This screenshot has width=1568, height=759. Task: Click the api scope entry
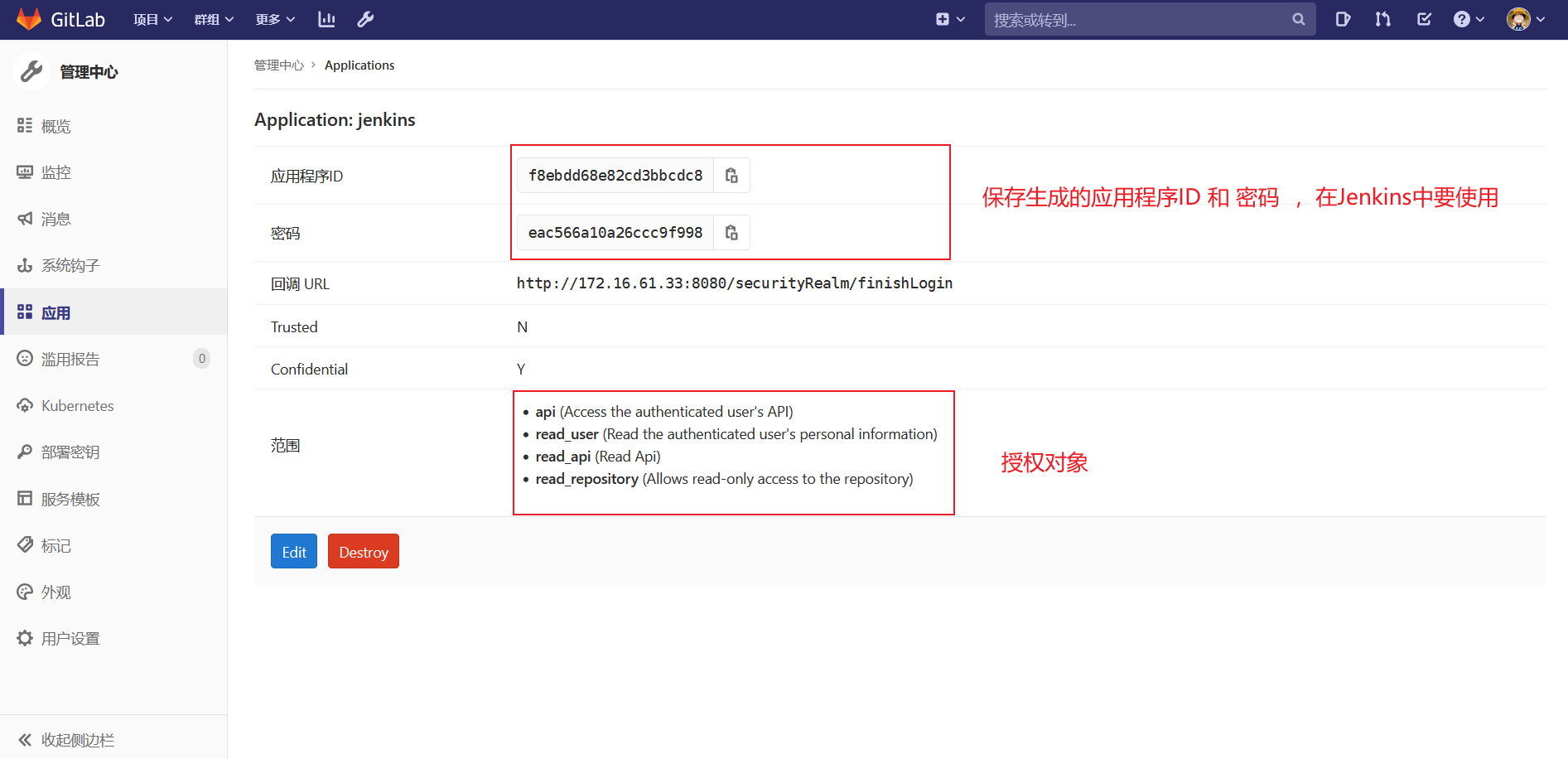point(664,412)
